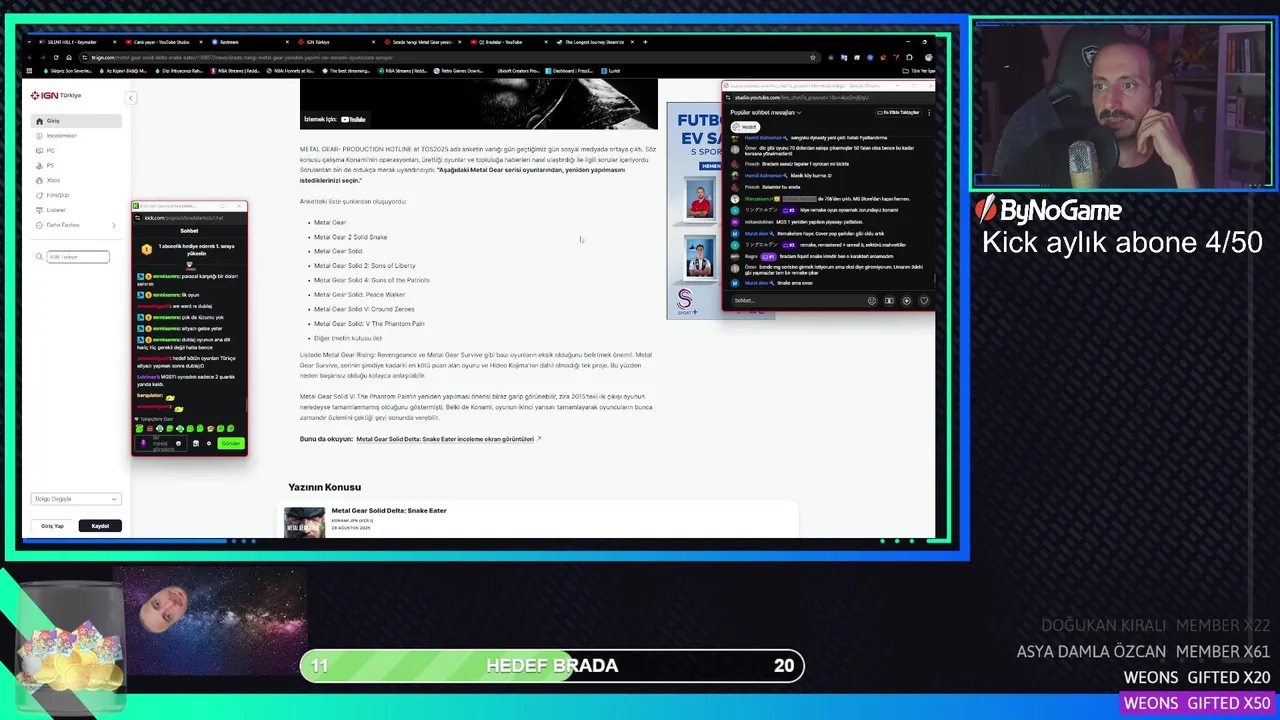Select Xbox category in IGN sidebar
Viewport: 1280px width, 720px height.
(x=77, y=180)
